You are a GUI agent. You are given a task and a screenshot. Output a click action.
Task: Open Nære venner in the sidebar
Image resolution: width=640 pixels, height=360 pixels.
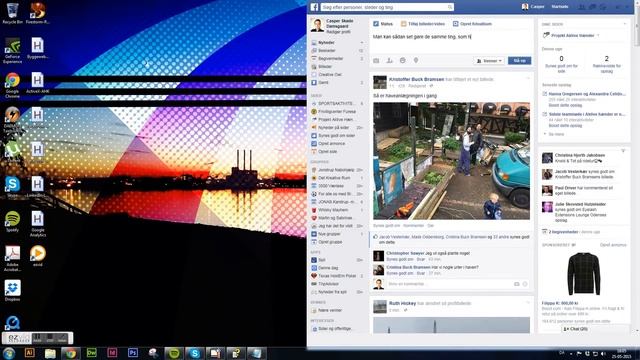coord(330,311)
